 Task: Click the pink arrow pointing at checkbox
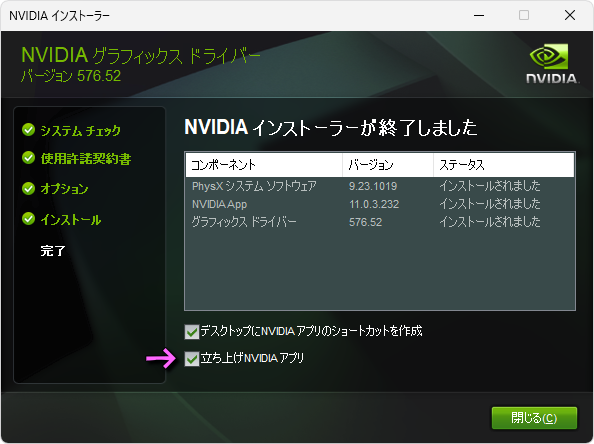[x=161, y=358]
